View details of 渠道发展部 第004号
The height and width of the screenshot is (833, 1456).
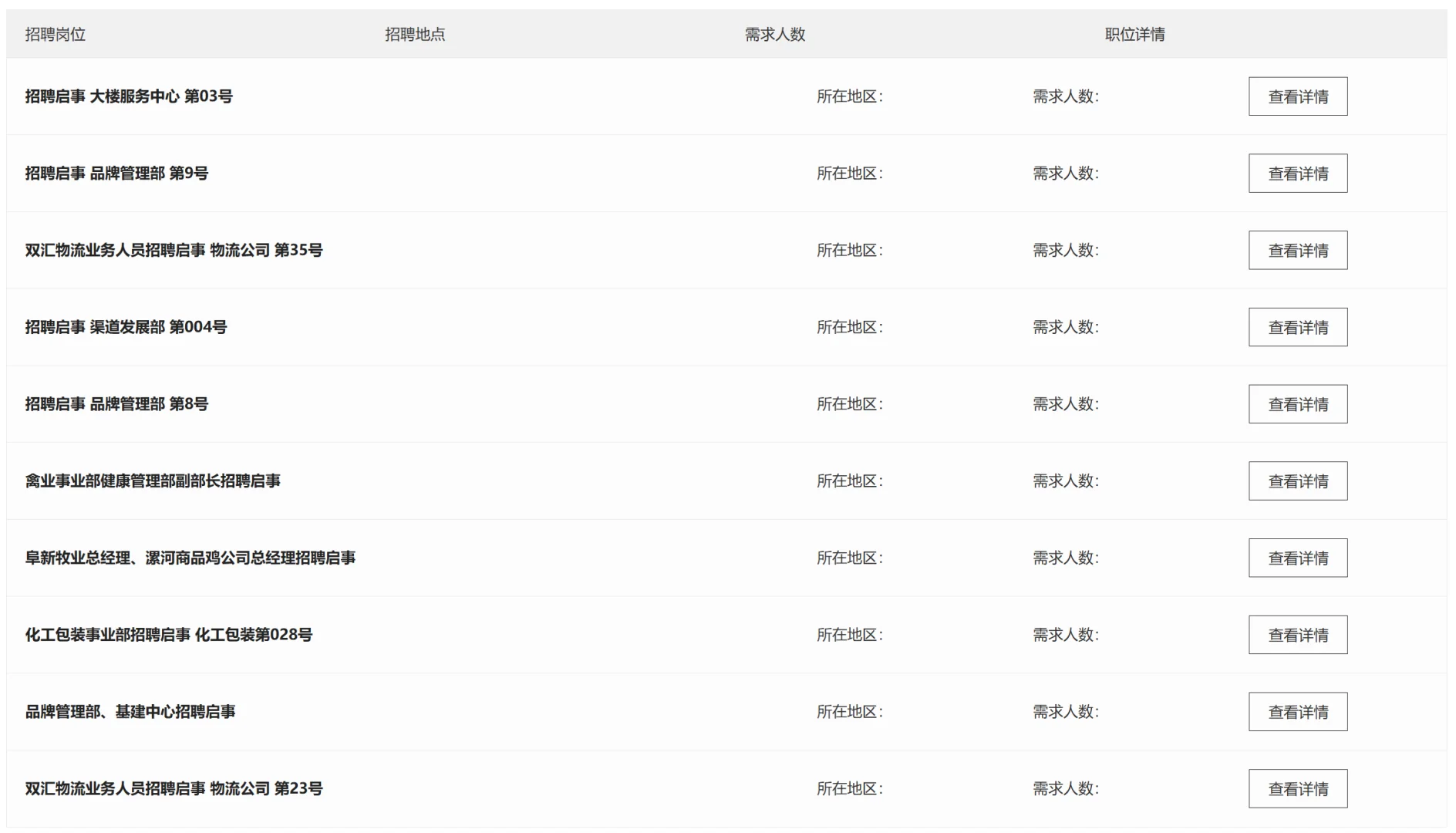click(x=1298, y=327)
